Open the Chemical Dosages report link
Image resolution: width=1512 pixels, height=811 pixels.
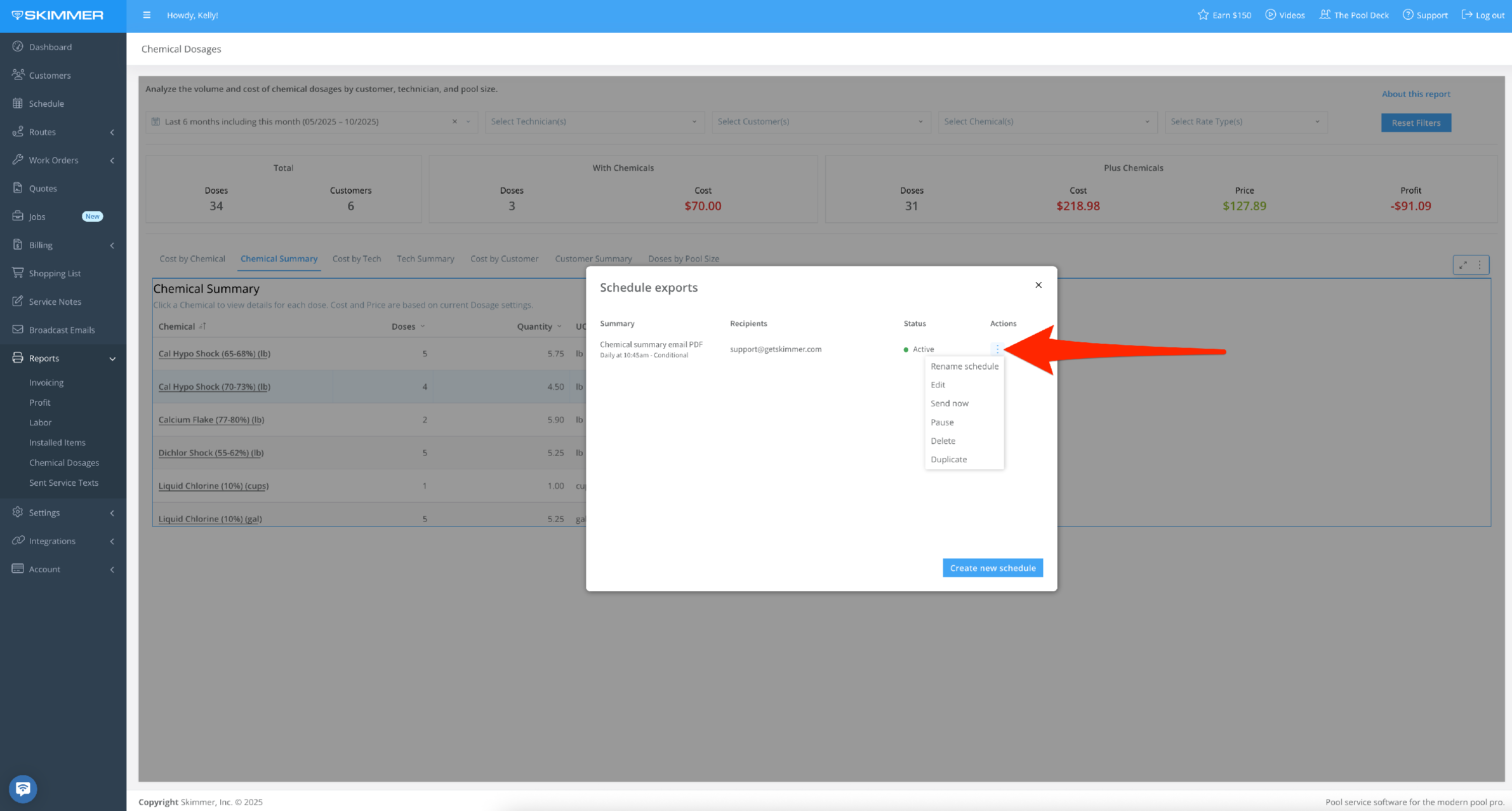[x=64, y=462]
